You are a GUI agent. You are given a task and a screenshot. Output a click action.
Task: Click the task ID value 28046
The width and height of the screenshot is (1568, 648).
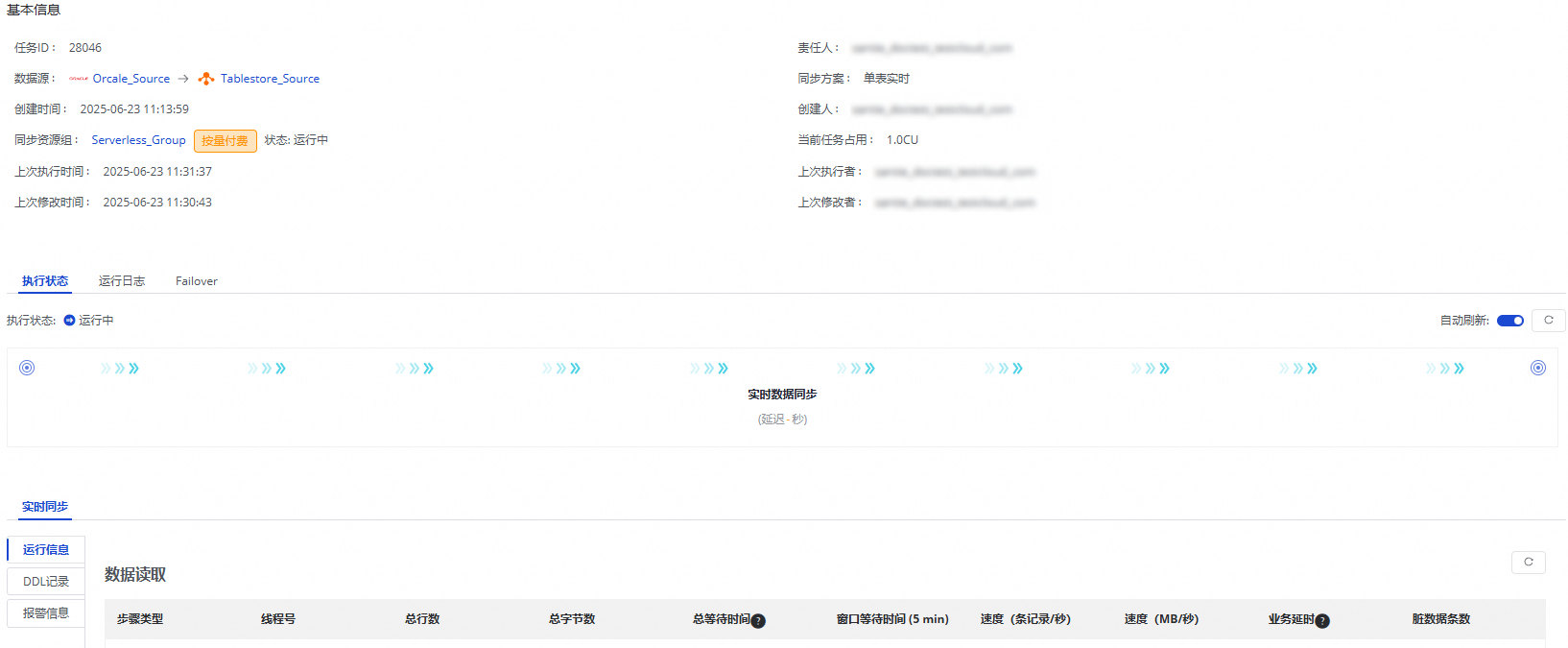click(x=85, y=48)
